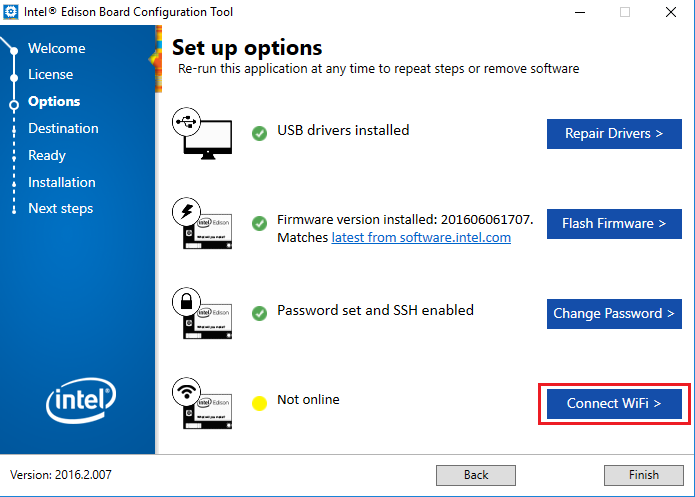Screen dimensions: 695x497
Task: Click the yellow Not online status dot
Action: 259,403
